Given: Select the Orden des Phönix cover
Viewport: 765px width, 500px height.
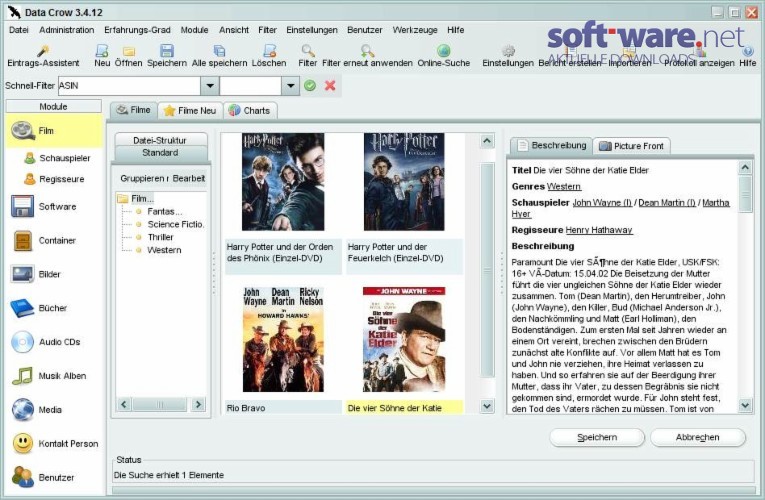Looking at the screenshot, I should tap(283, 181).
